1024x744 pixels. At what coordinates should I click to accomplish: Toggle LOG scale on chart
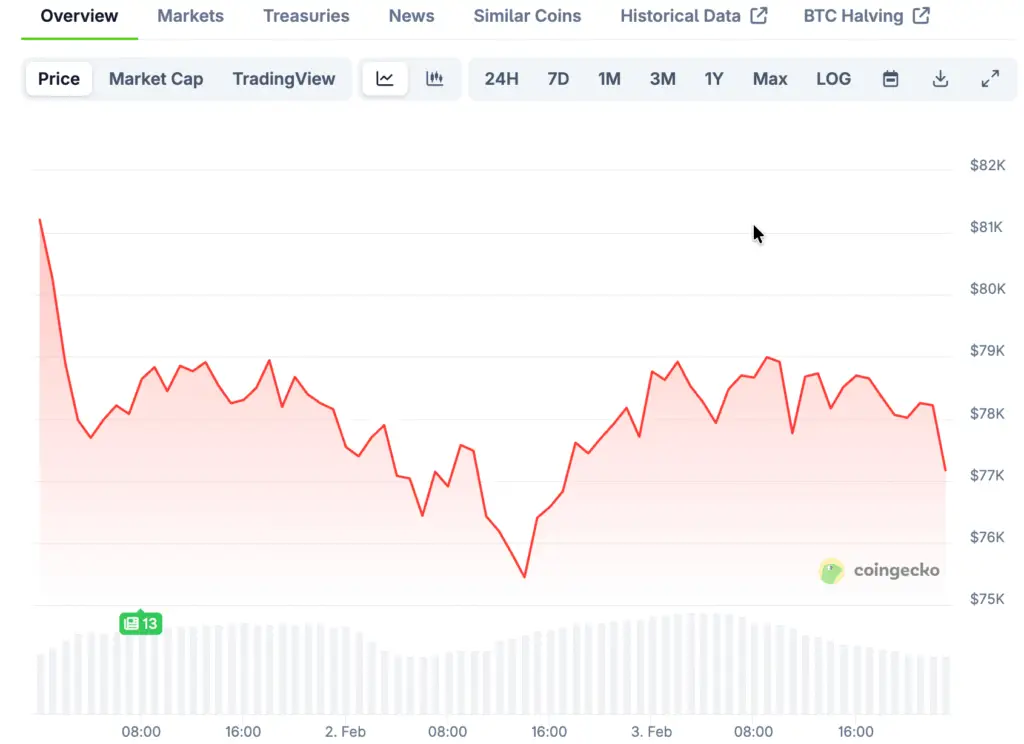tap(833, 79)
